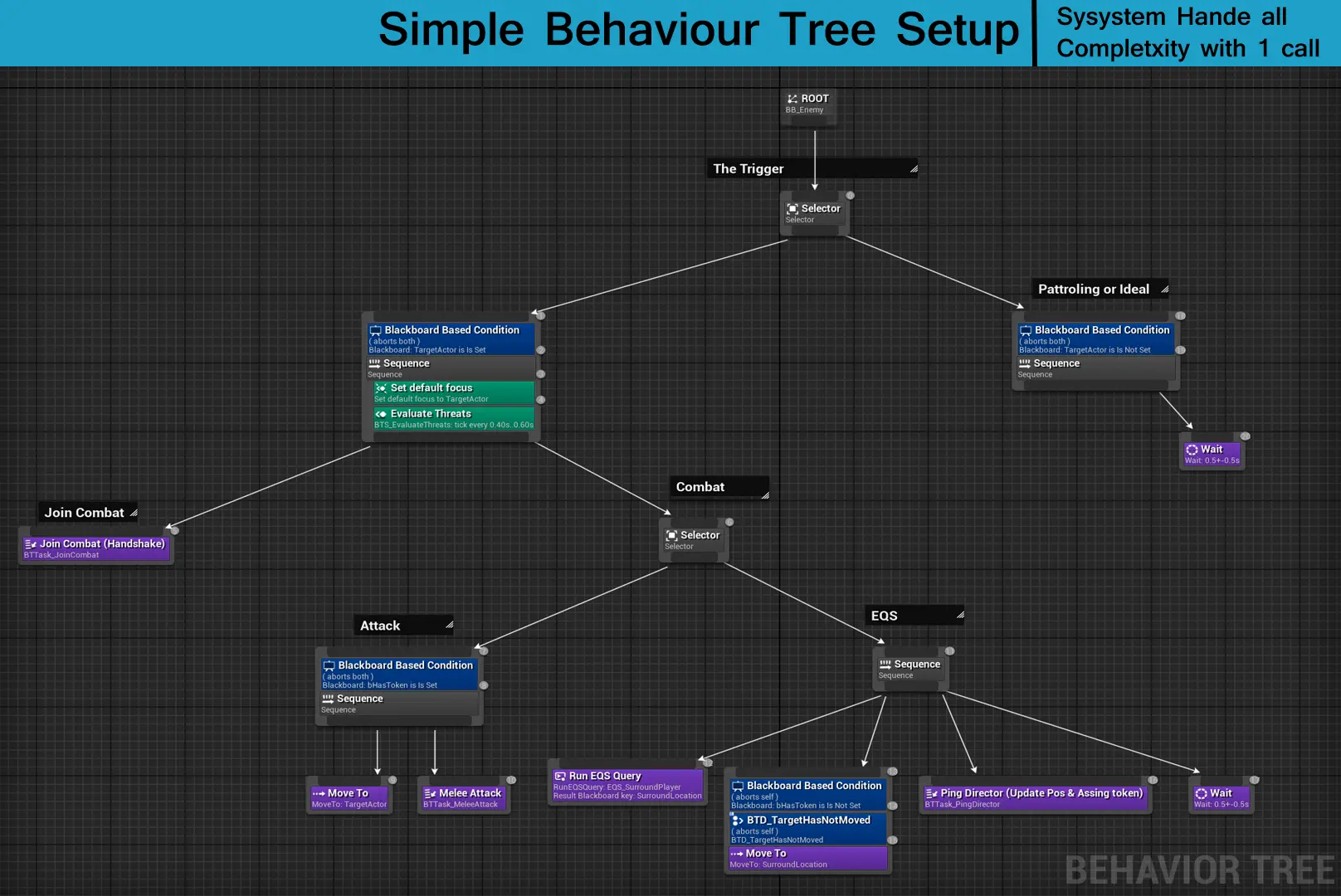Click 'Set default focus to TargetActor' text
Image resolution: width=1341 pixels, height=896 pixels.
432,400
